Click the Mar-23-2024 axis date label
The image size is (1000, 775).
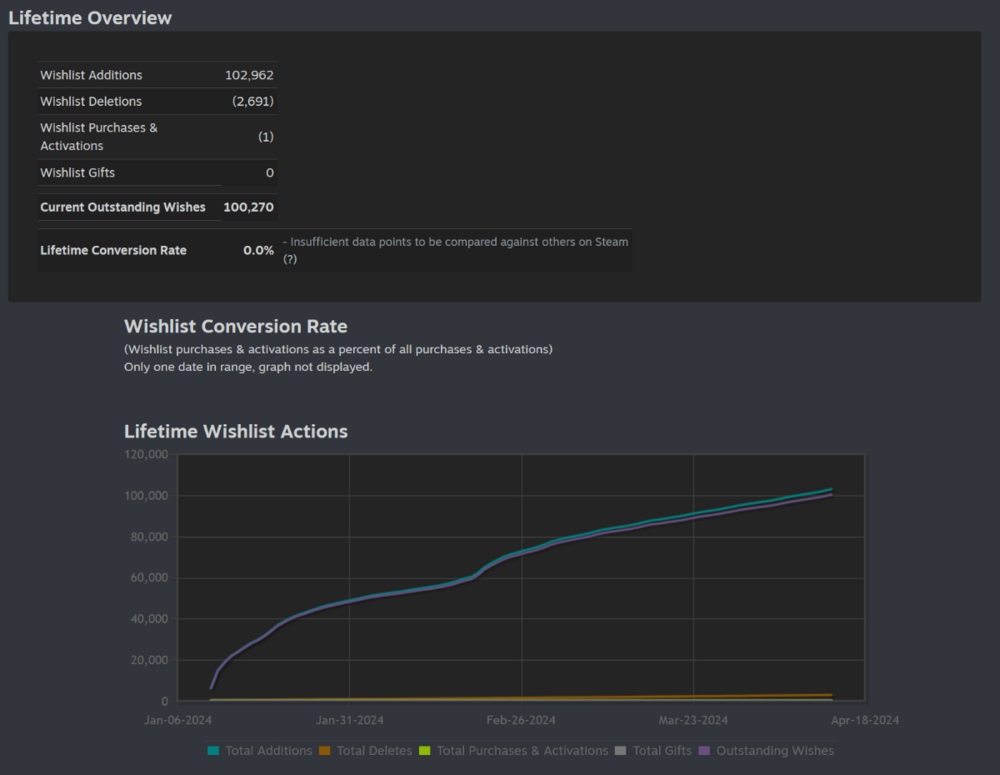[693, 720]
